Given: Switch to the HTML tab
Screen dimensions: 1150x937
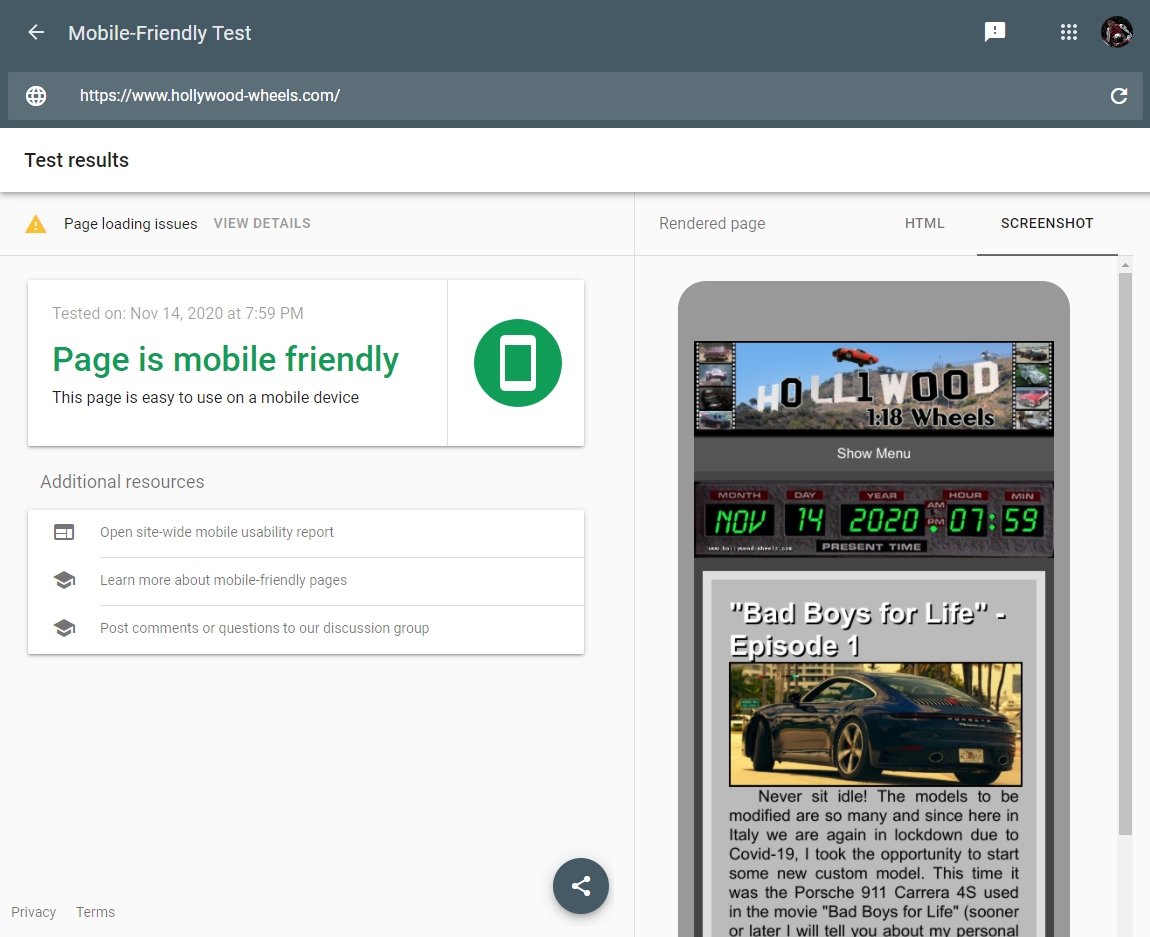Looking at the screenshot, I should (924, 223).
